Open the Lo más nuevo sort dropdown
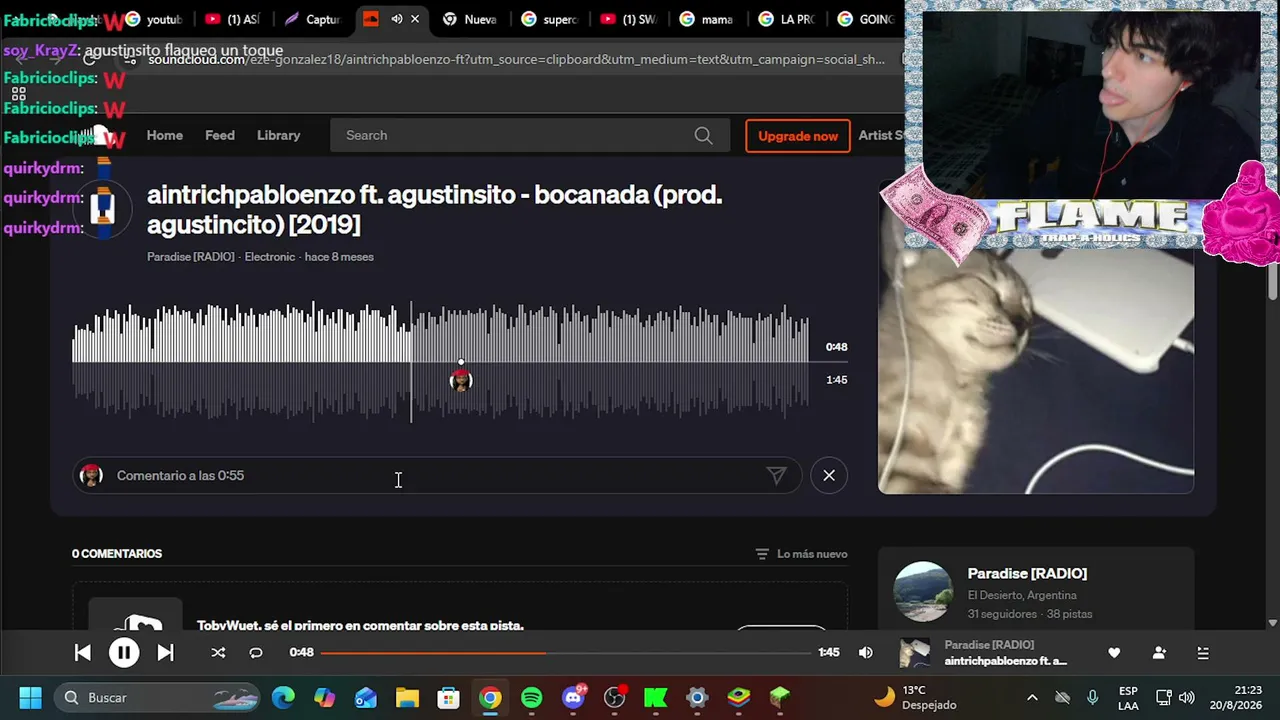This screenshot has width=1280, height=720. click(801, 554)
